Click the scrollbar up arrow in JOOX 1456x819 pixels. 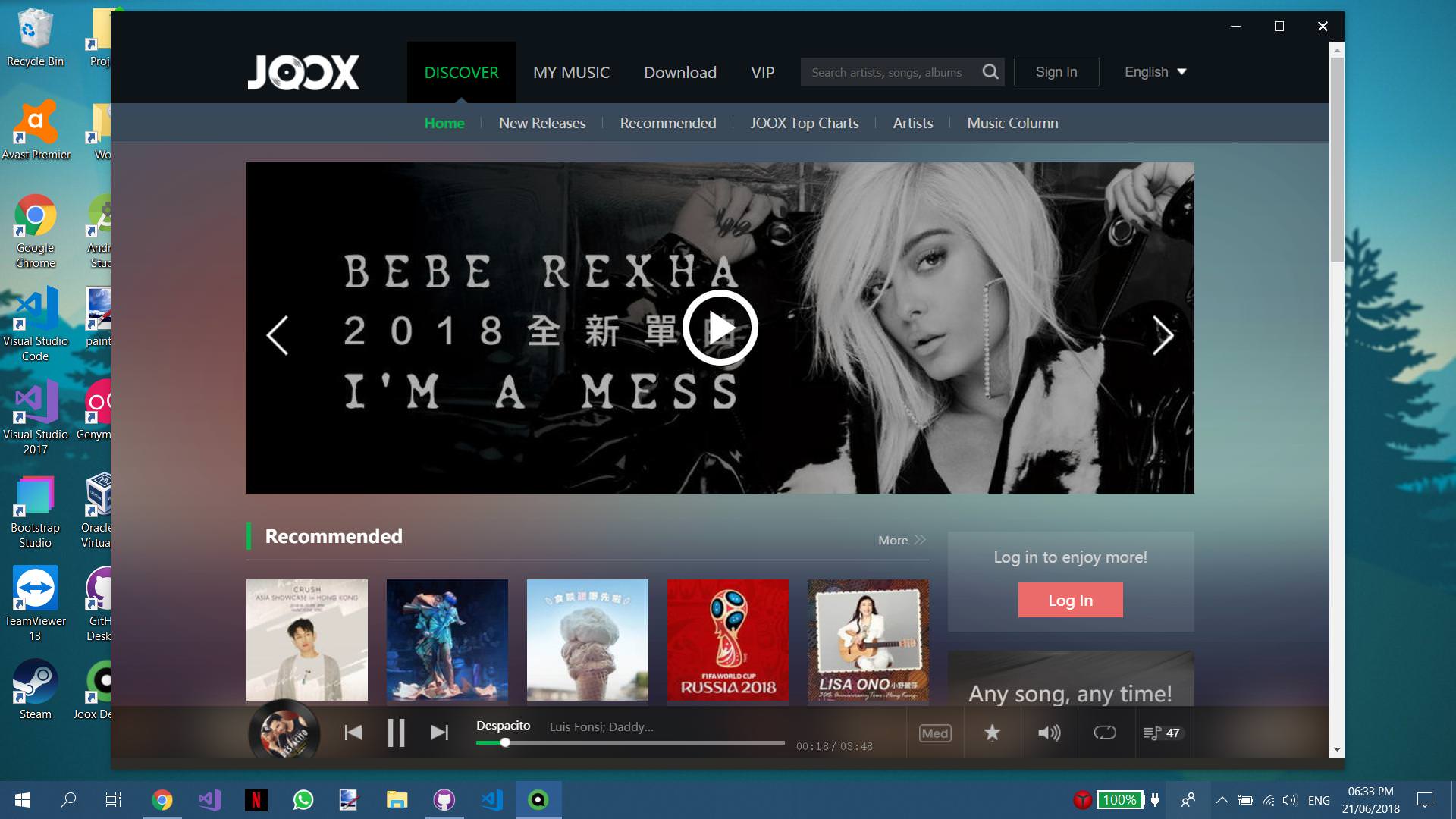coord(1337,50)
